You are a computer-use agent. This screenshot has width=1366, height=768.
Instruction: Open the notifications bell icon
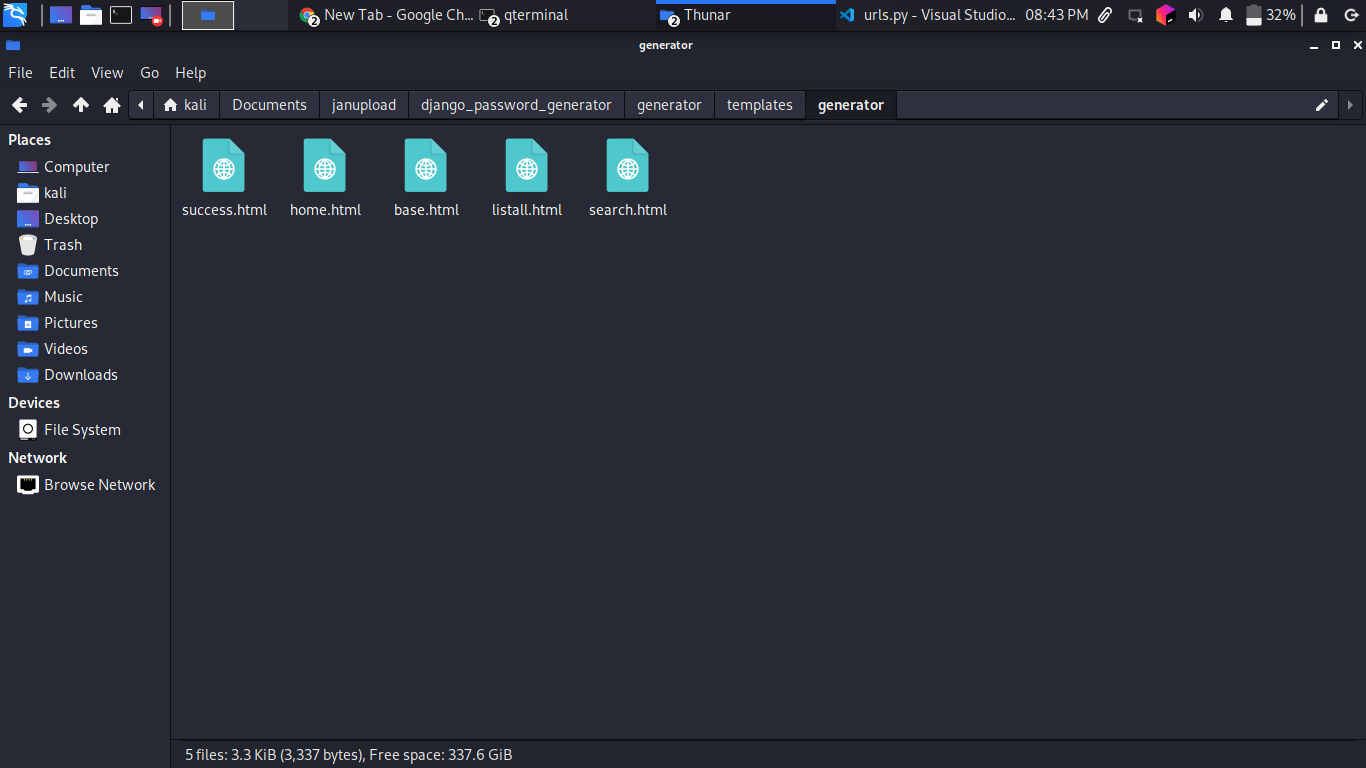pos(1226,15)
